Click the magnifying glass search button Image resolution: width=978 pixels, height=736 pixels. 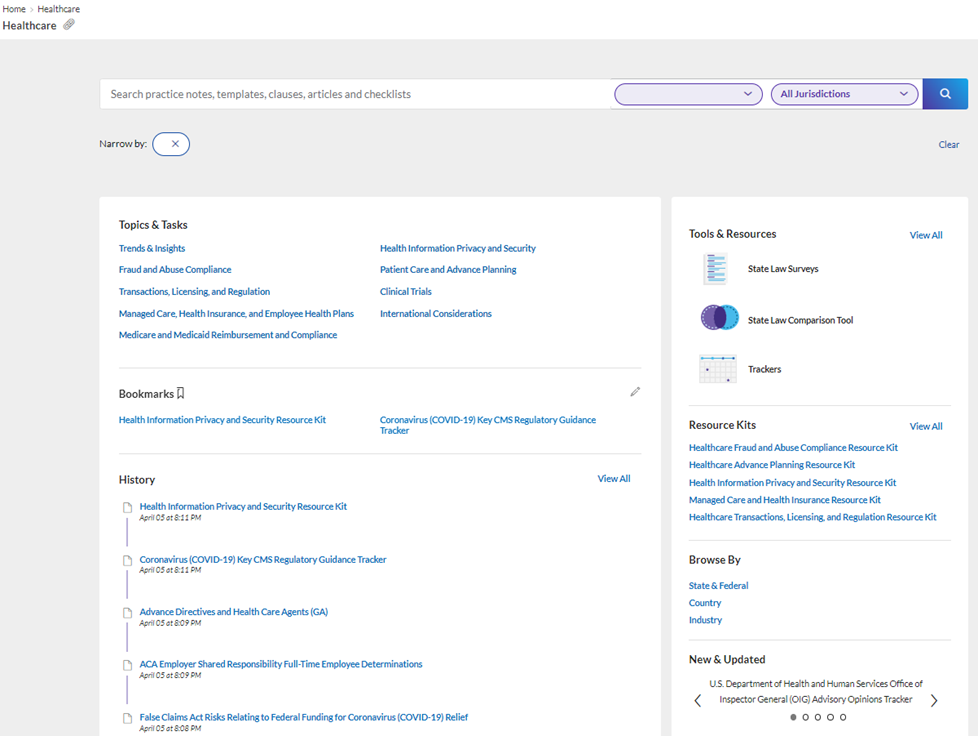[x=945, y=94]
